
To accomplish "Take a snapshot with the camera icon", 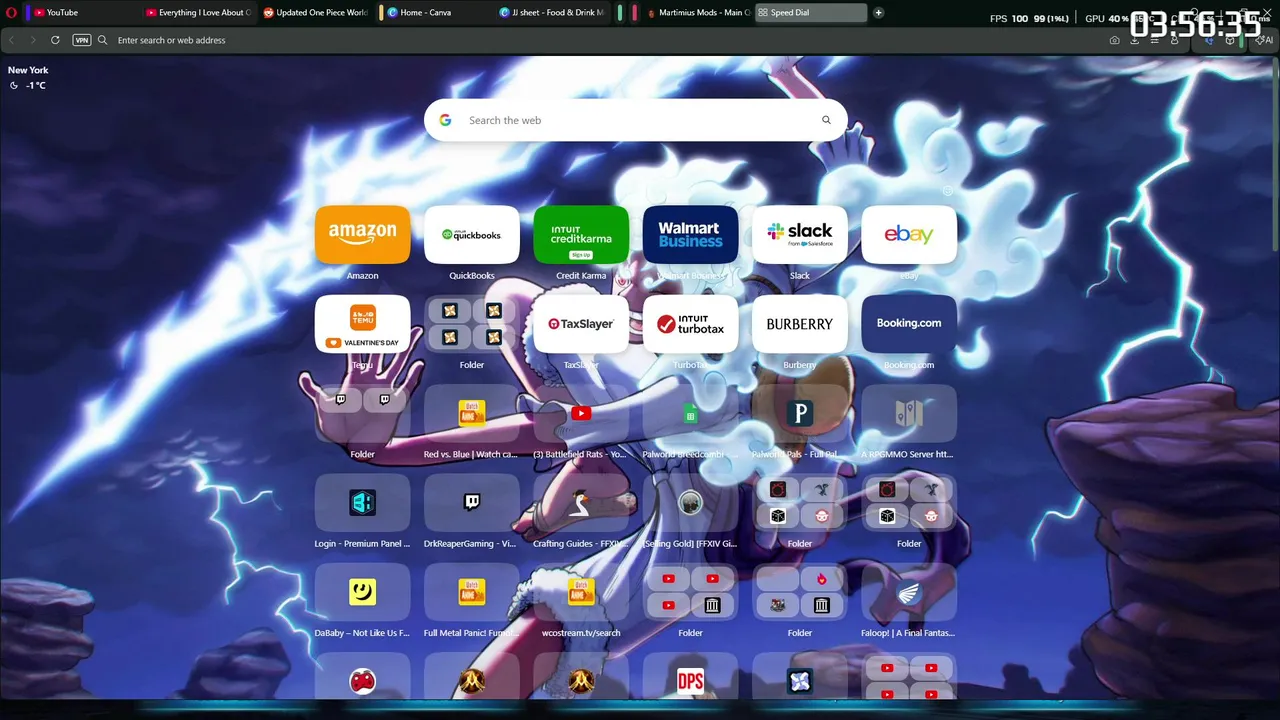I will pos(1114,40).
